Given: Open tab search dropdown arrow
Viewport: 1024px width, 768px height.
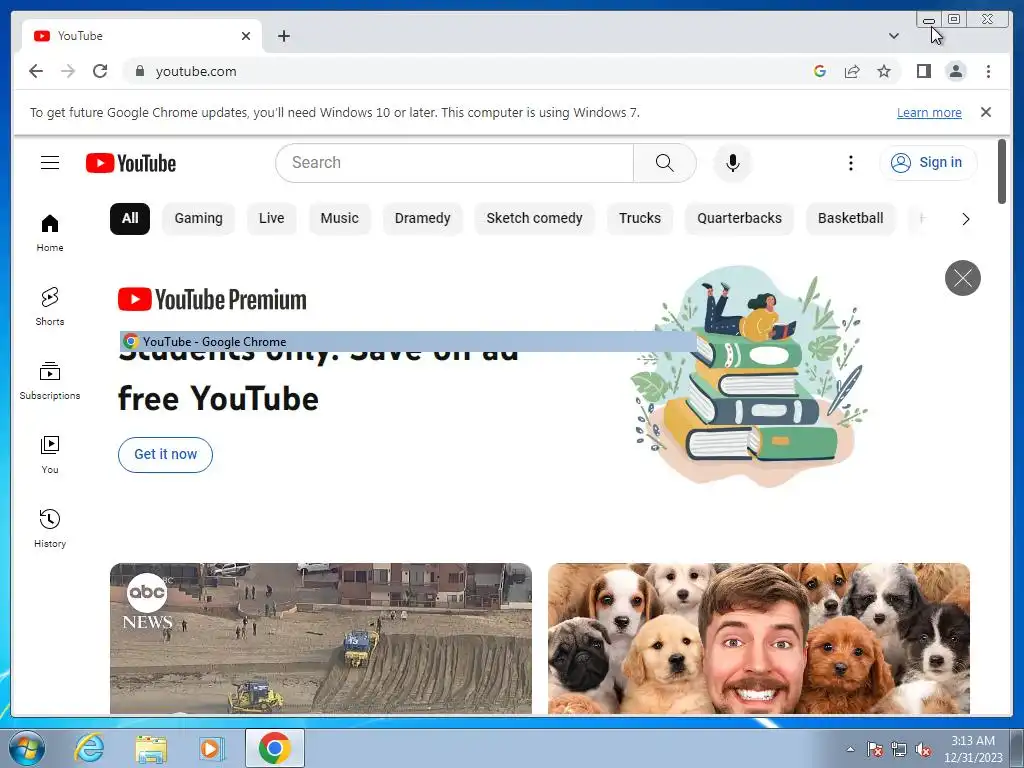Looking at the screenshot, I should click(x=893, y=36).
